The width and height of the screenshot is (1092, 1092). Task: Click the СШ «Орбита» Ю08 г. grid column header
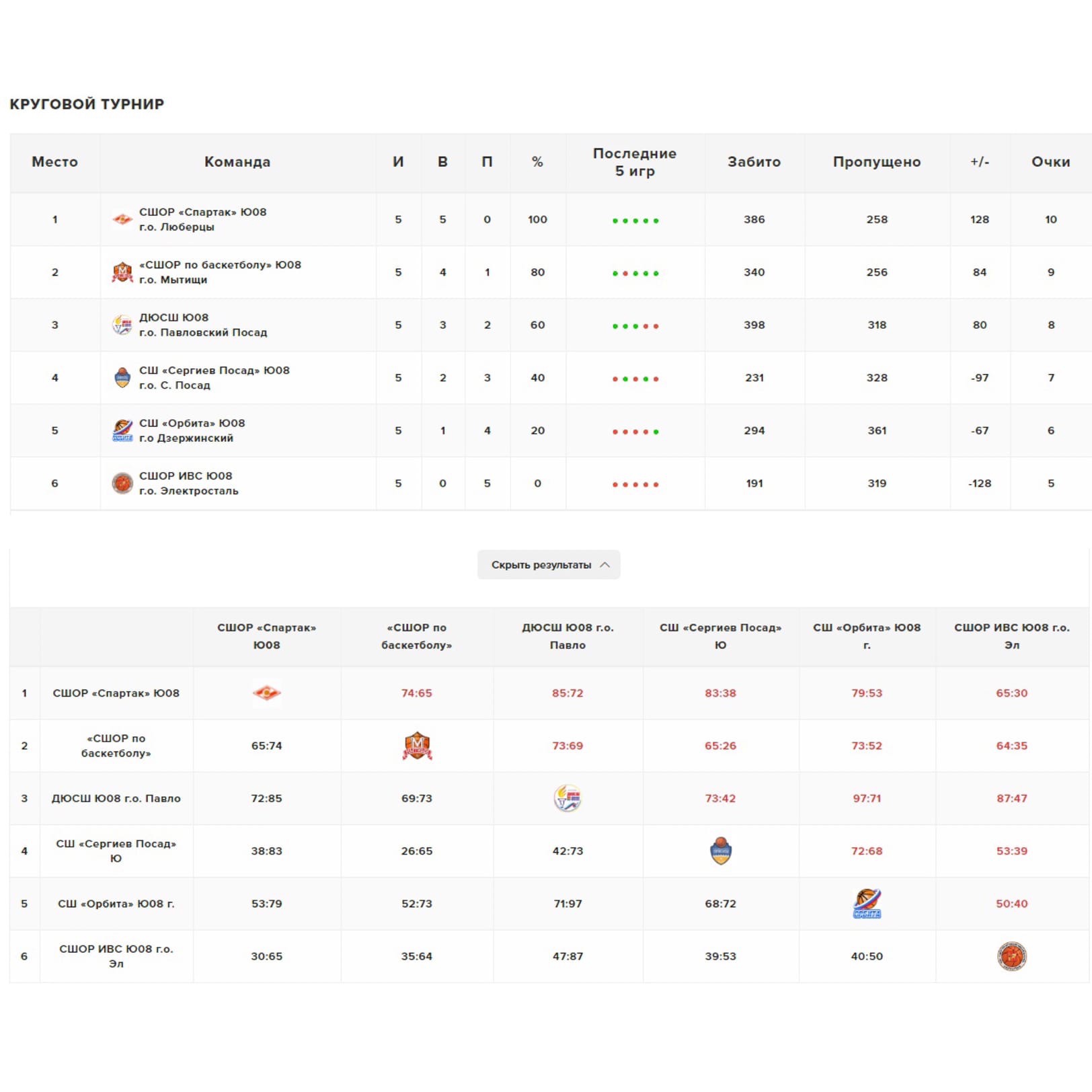coord(867,636)
